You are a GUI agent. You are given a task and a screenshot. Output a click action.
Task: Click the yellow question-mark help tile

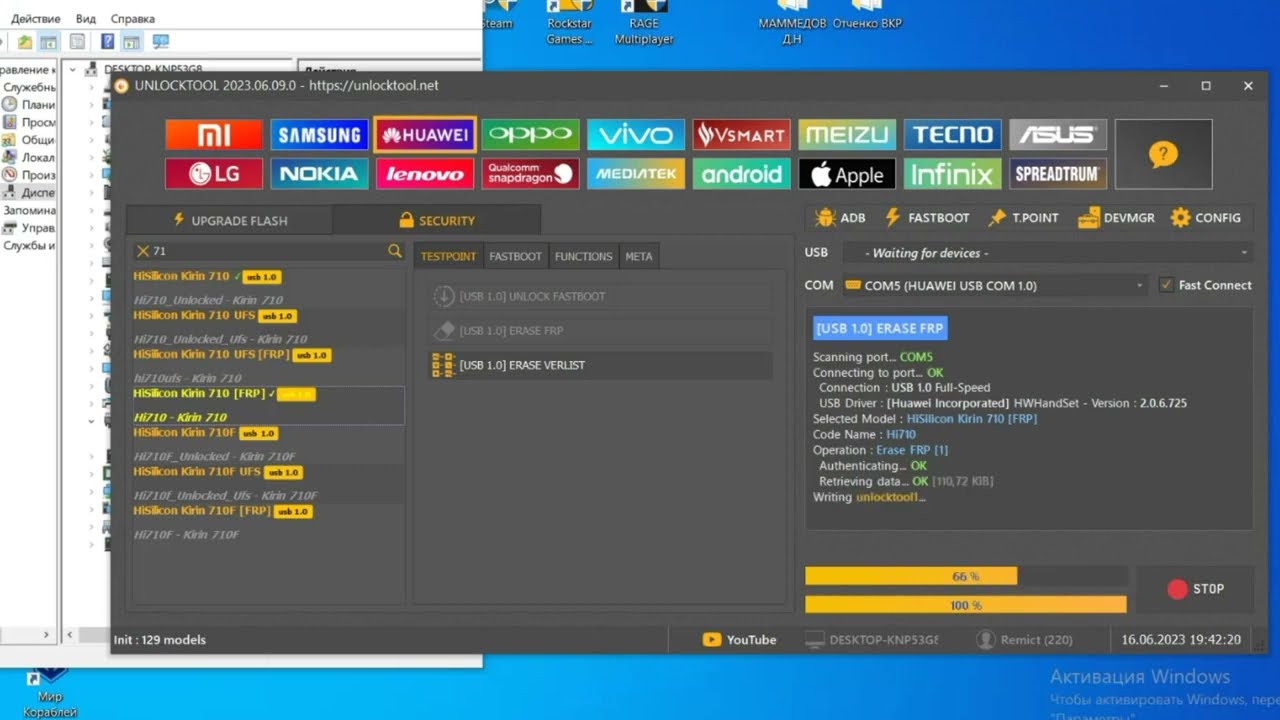(1163, 154)
